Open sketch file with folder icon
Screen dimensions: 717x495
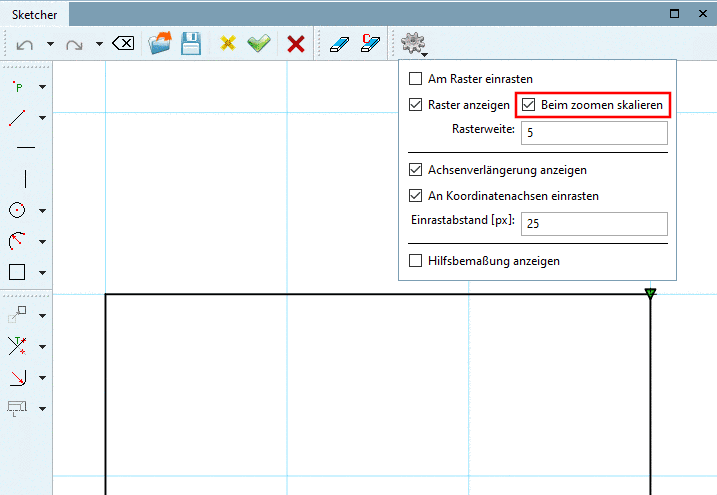(160, 43)
